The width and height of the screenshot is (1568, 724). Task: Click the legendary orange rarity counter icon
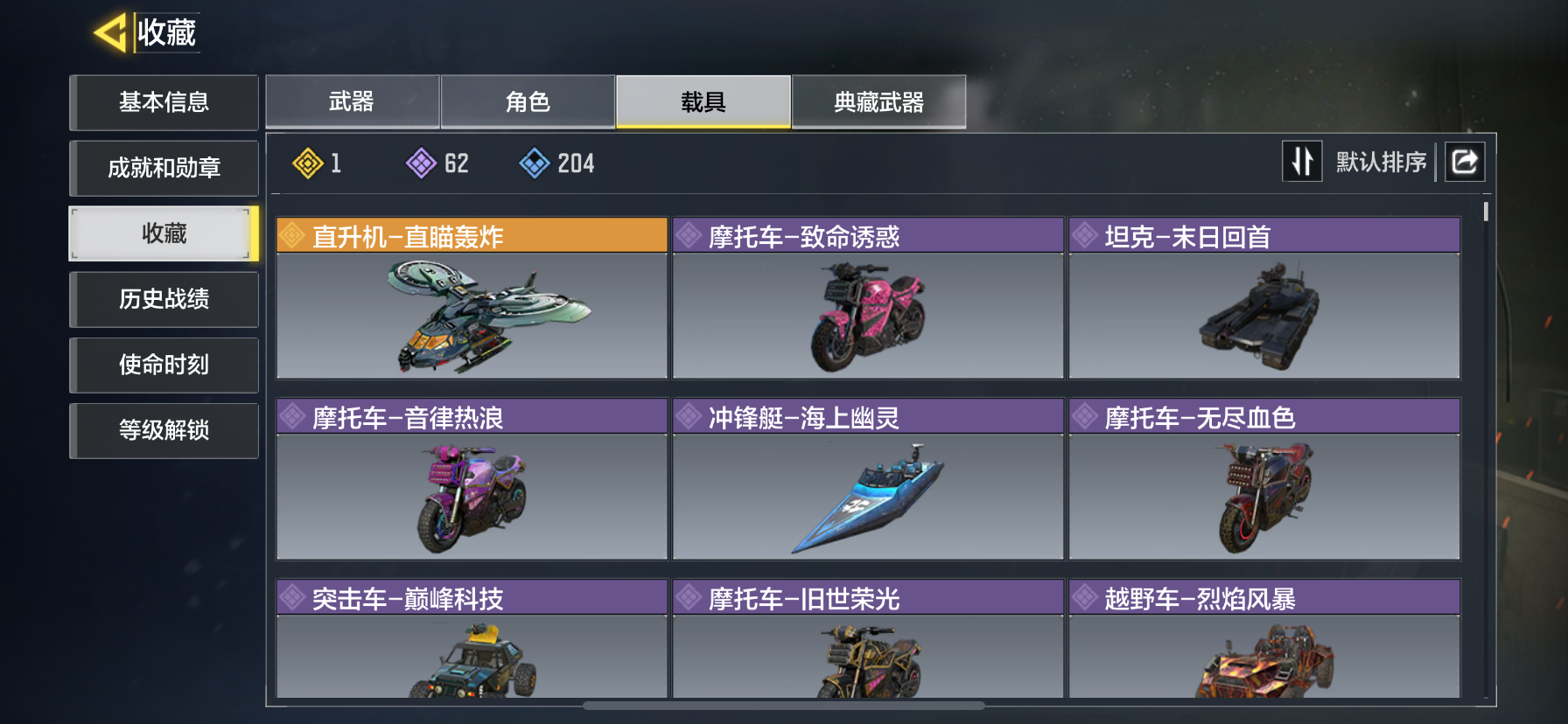(x=308, y=164)
